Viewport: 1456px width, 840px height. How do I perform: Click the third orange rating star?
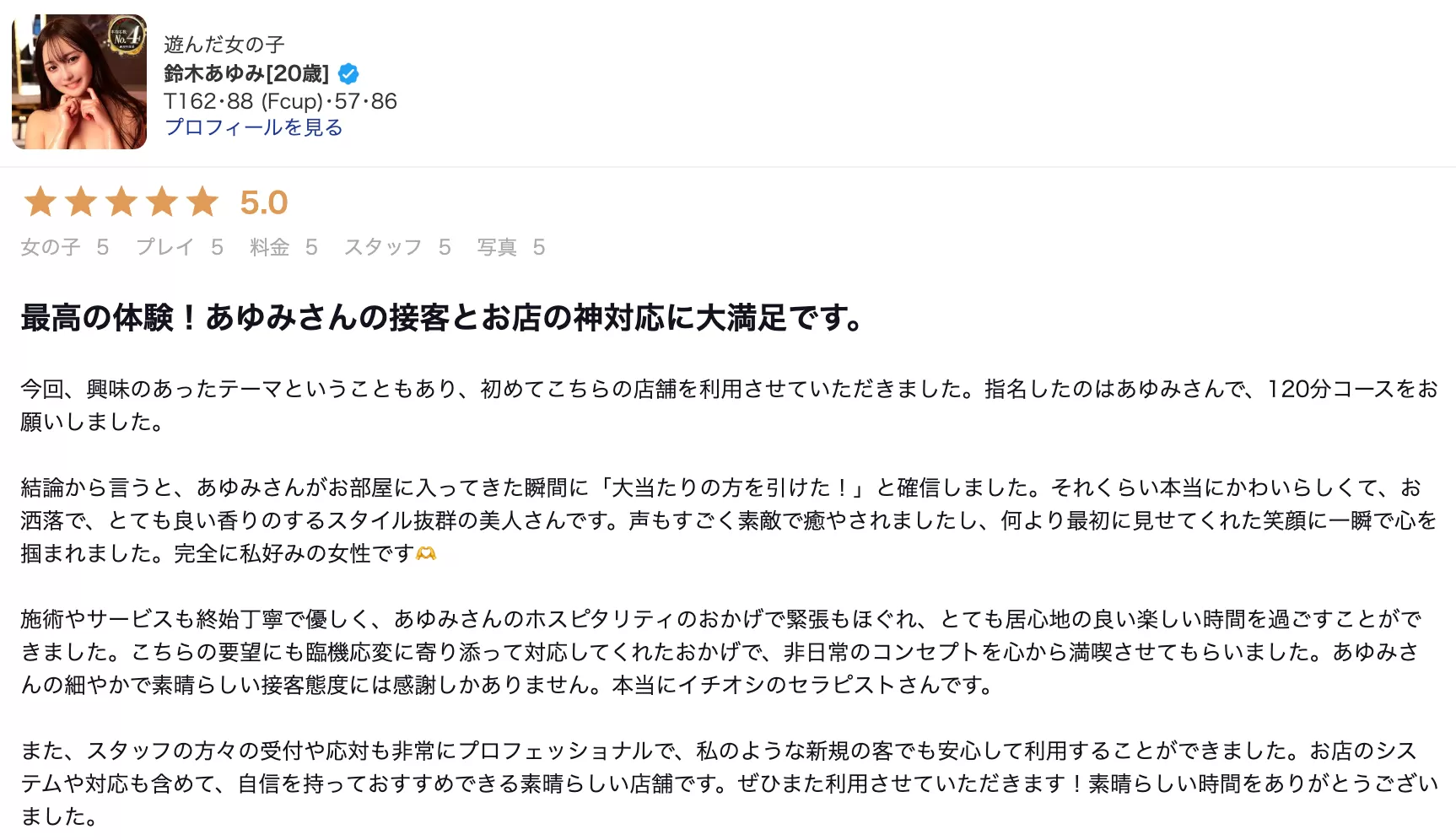(121, 202)
